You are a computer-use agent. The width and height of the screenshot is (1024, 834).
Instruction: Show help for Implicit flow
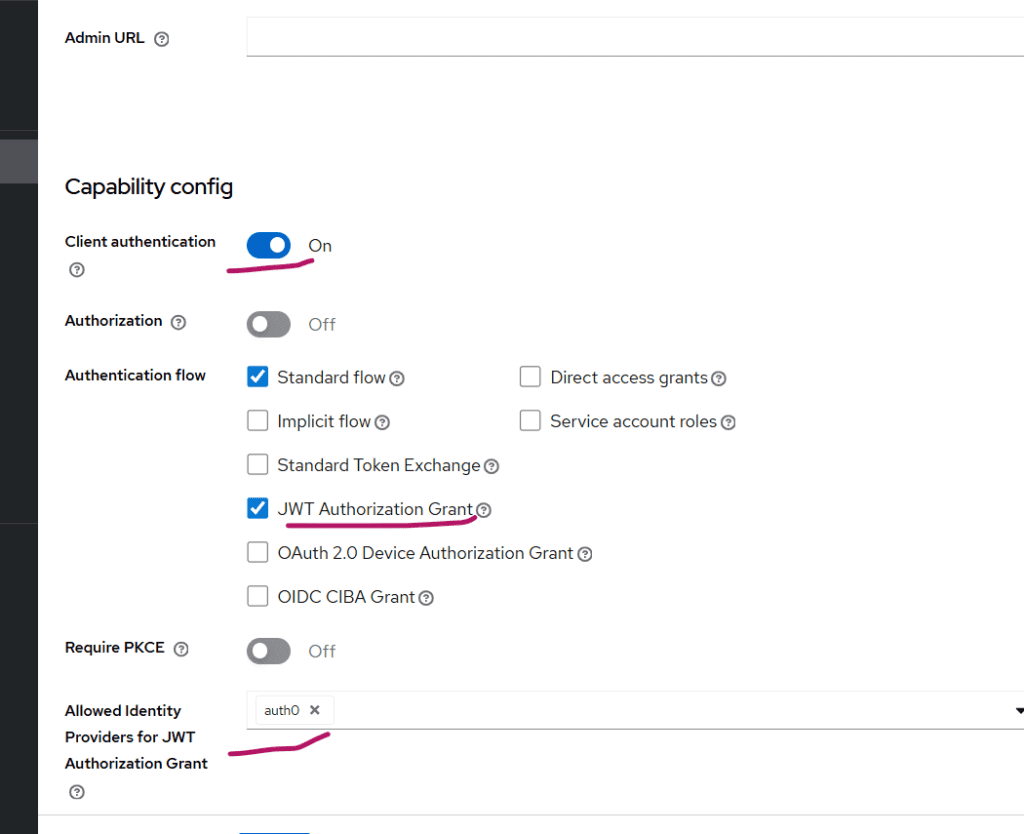click(382, 422)
